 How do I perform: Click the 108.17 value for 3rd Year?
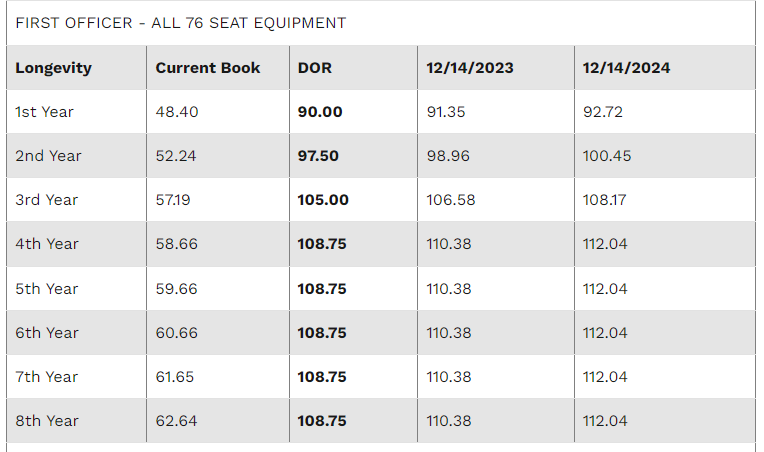click(x=605, y=200)
